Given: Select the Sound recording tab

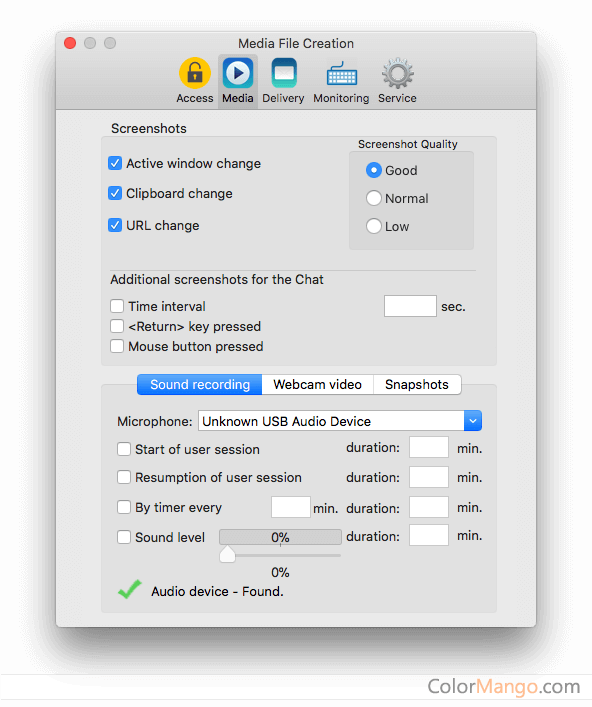Looking at the screenshot, I should pyautogui.click(x=200, y=385).
